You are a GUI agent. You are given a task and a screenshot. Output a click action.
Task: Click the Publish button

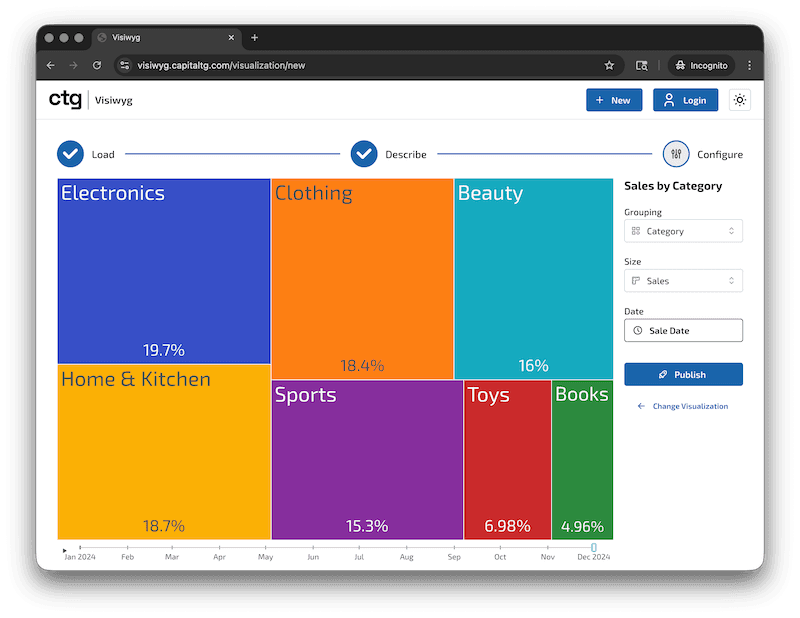(683, 374)
